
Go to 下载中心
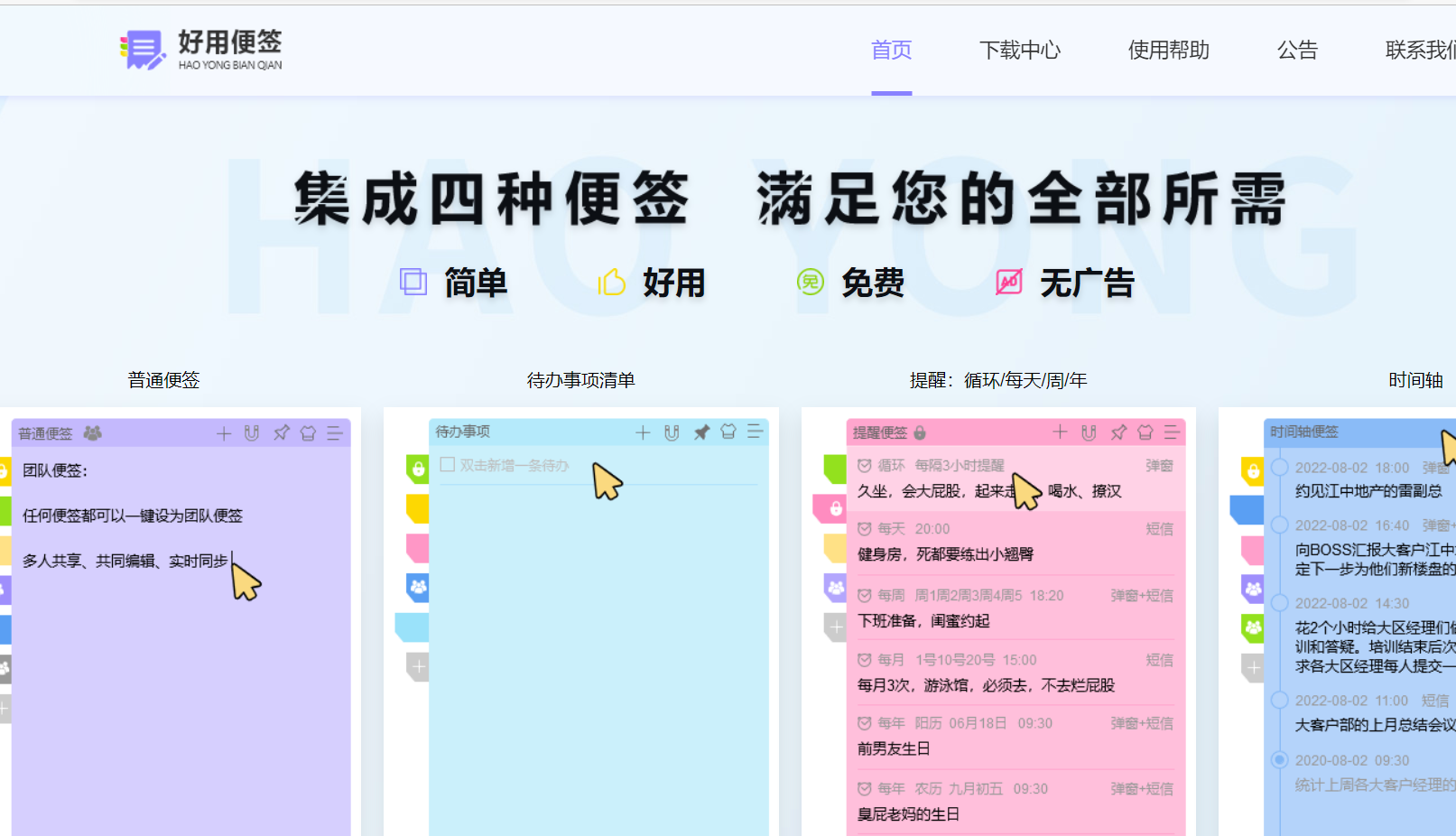1020,51
